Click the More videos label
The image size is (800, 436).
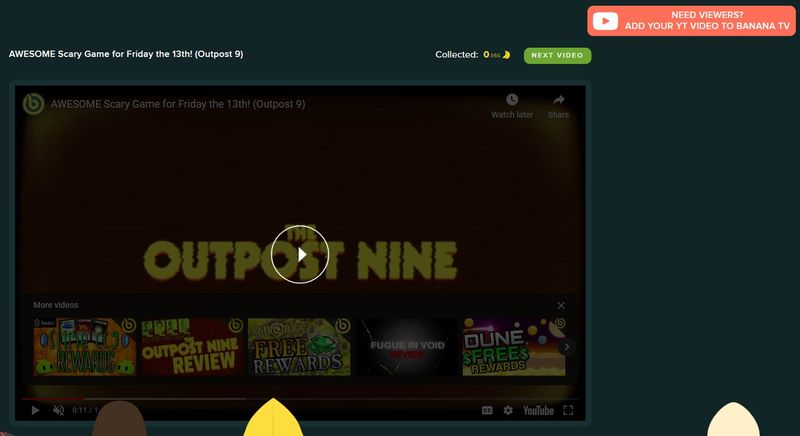coord(56,305)
